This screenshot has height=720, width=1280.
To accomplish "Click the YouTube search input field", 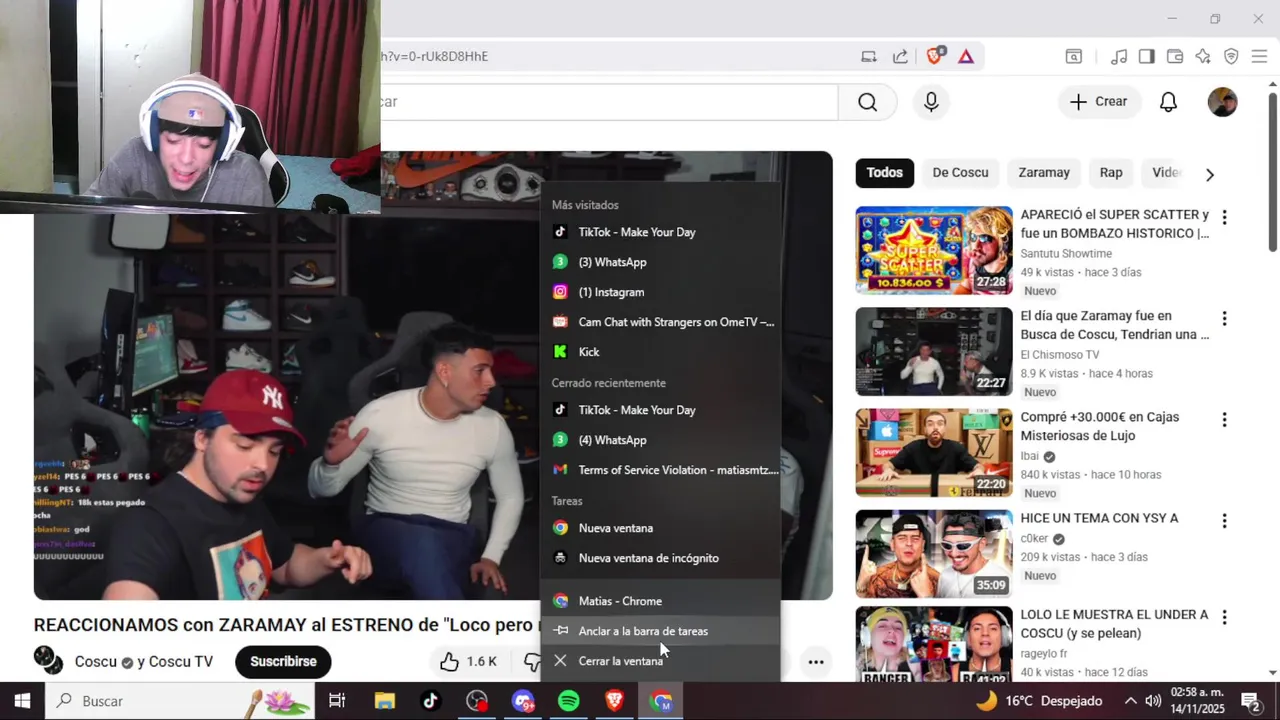I will [x=608, y=102].
